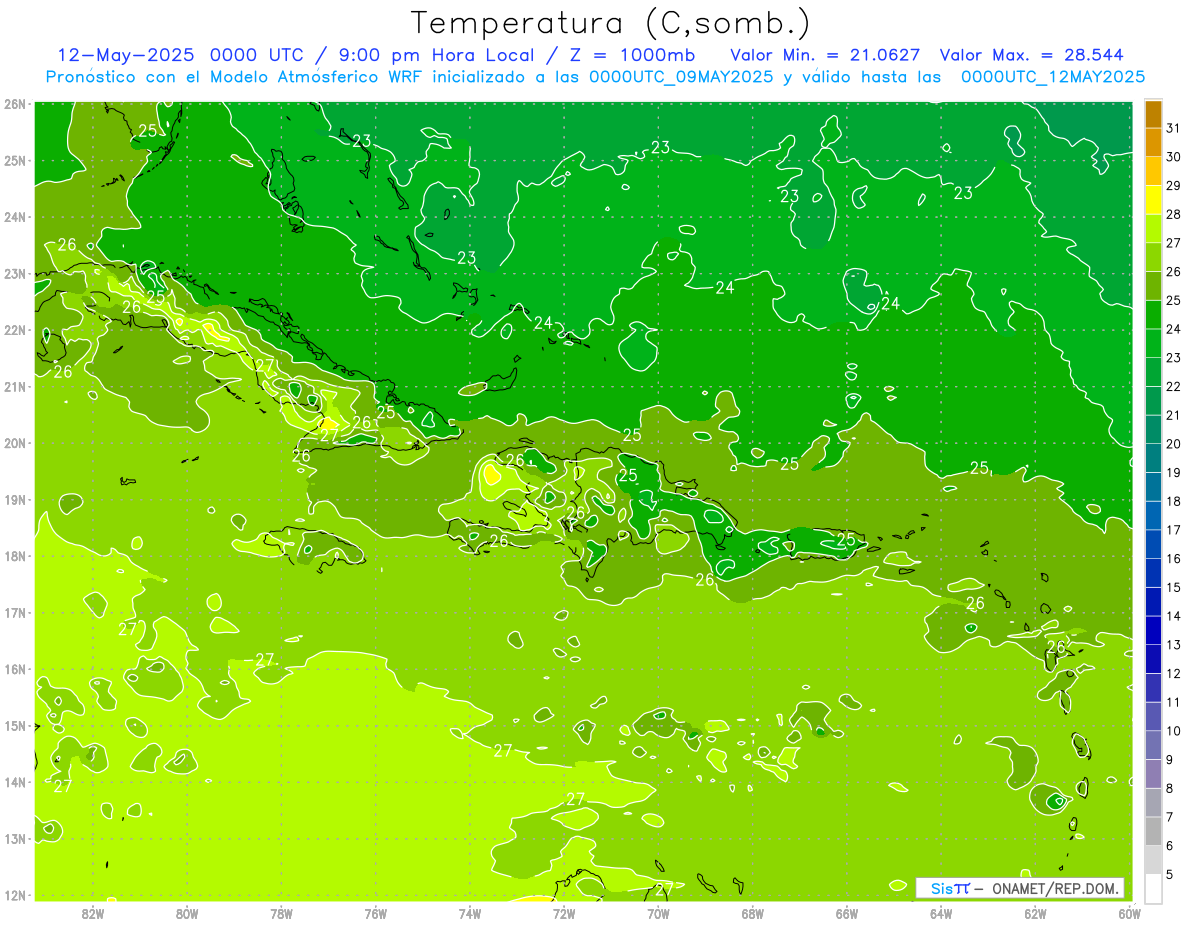The width and height of the screenshot is (1200, 927).
Task: Click the 16N latitude axis label
Action: (14, 669)
